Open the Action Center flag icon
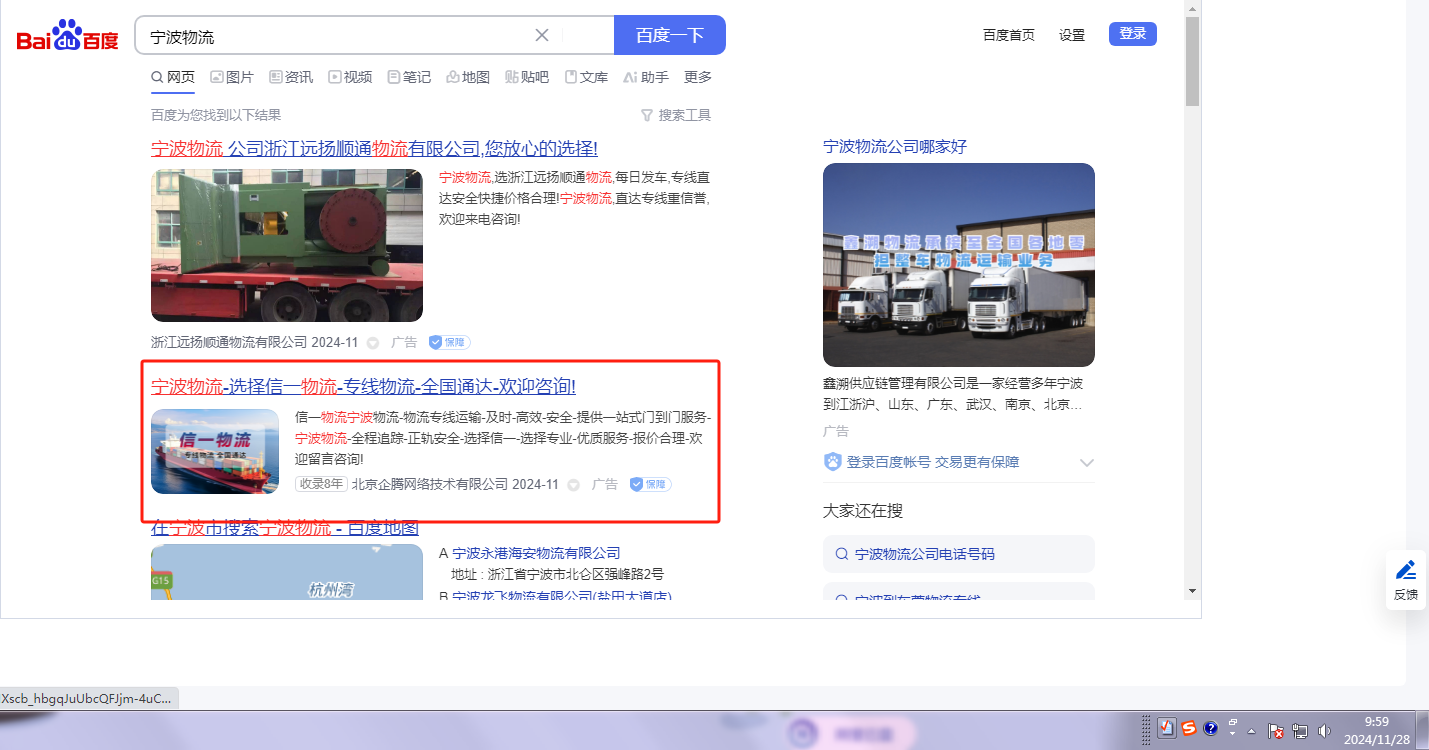The width and height of the screenshot is (1429, 750). pos(1276,731)
